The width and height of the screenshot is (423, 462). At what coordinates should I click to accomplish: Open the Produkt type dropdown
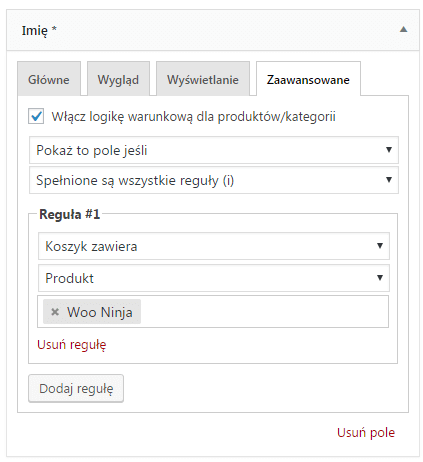click(214, 278)
